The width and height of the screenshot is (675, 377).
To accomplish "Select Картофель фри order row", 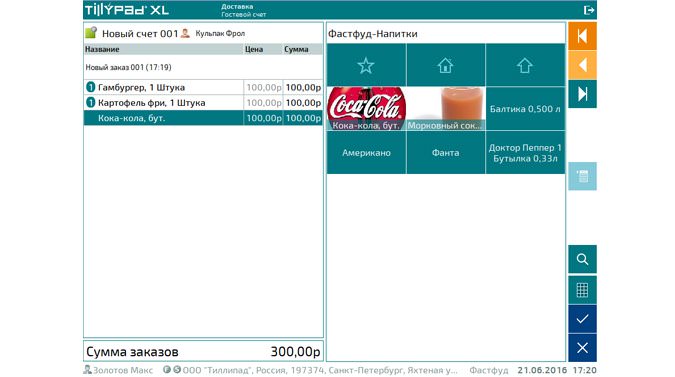I will pos(203,103).
